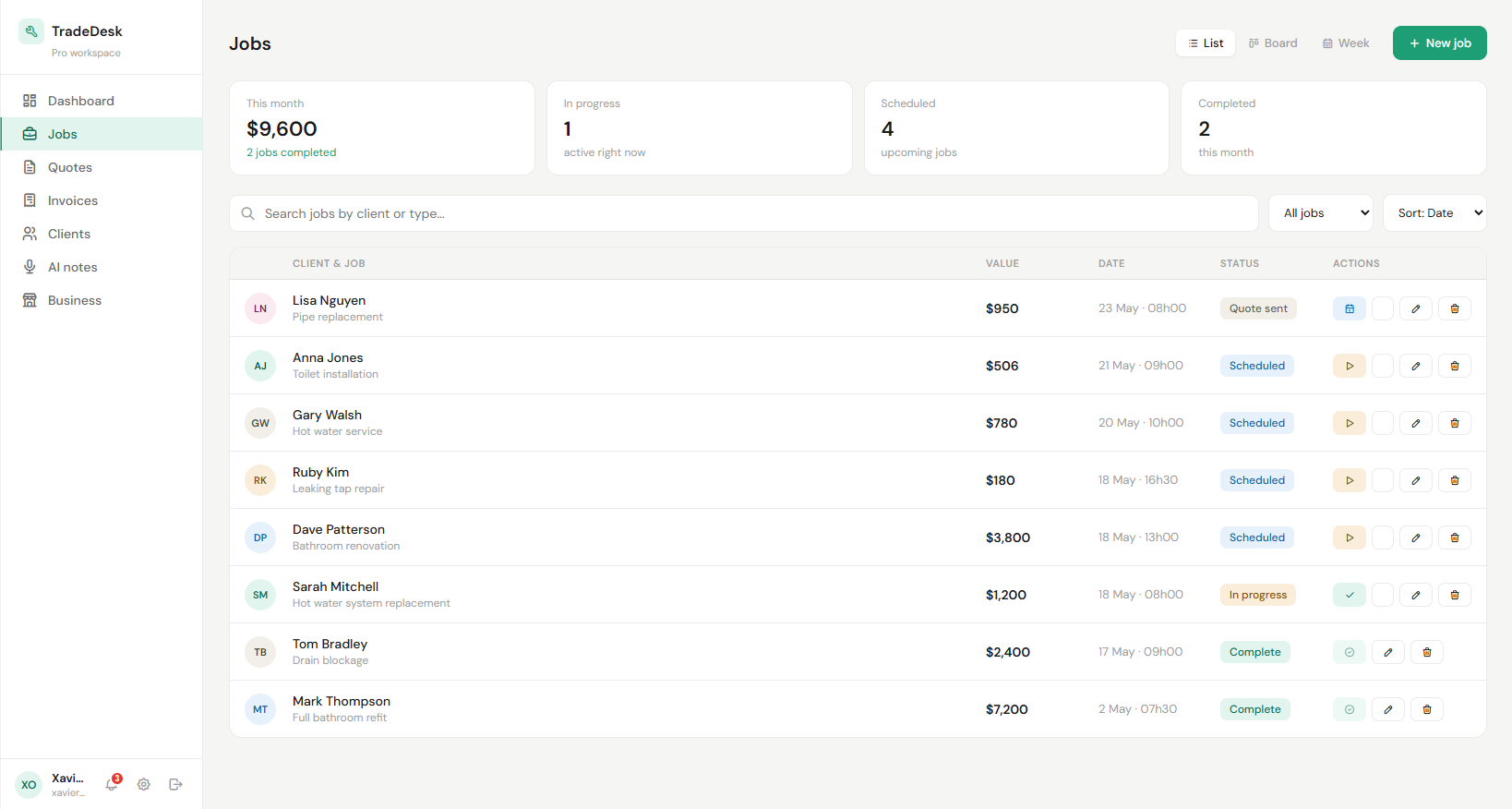
Task: Click blank action button in Sarah Mitchell row
Action: tap(1382, 595)
